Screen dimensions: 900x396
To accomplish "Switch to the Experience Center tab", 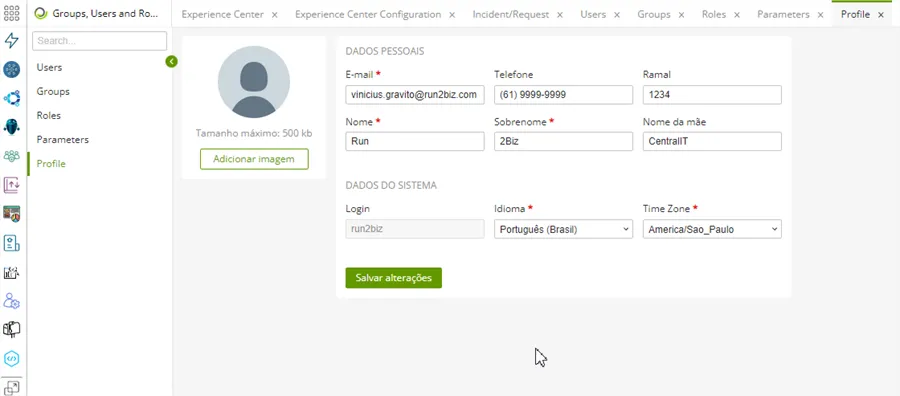I will click(x=223, y=14).
